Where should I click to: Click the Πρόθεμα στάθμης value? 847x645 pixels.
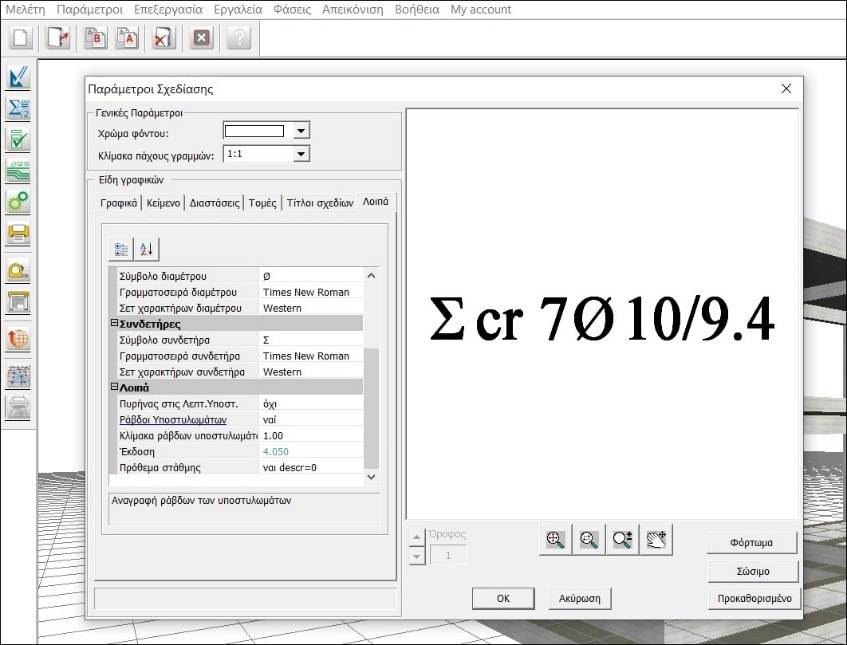[311, 468]
